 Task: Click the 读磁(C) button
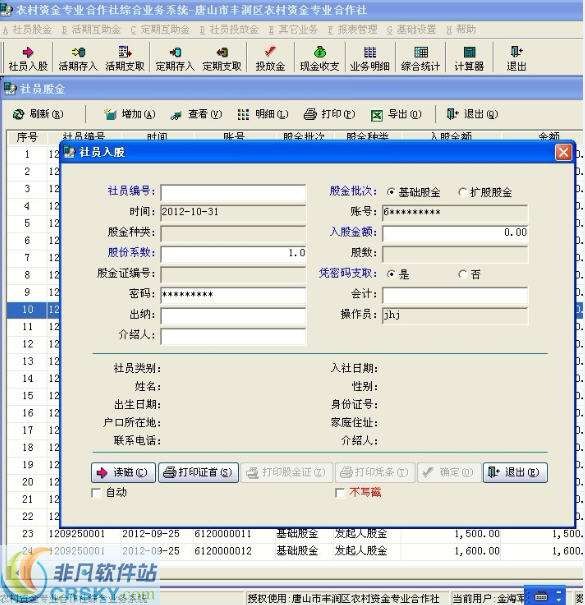(x=123, y=472)
